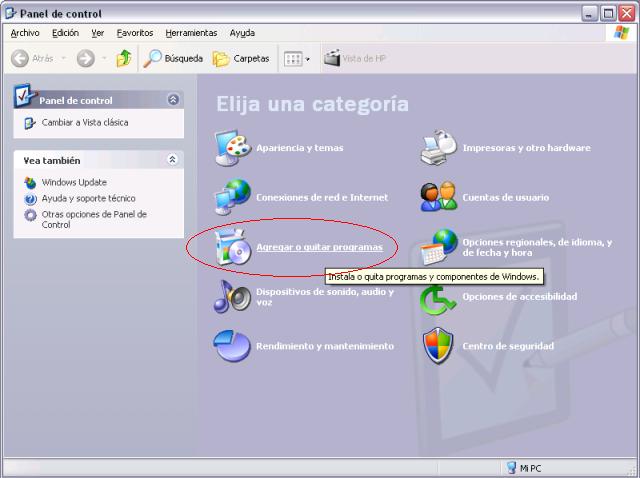Go up one folder level with Up arrow

click(124, 58)
